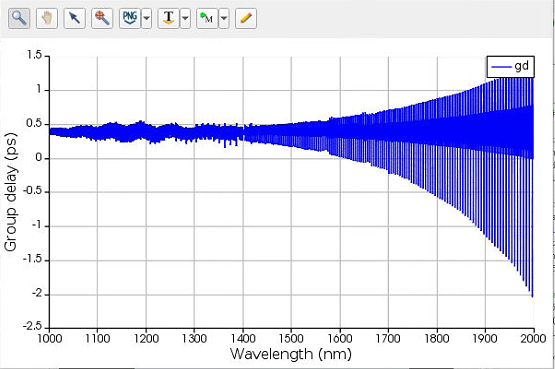Click the text T tool
The image size is (555, 369).
(168, 18)
